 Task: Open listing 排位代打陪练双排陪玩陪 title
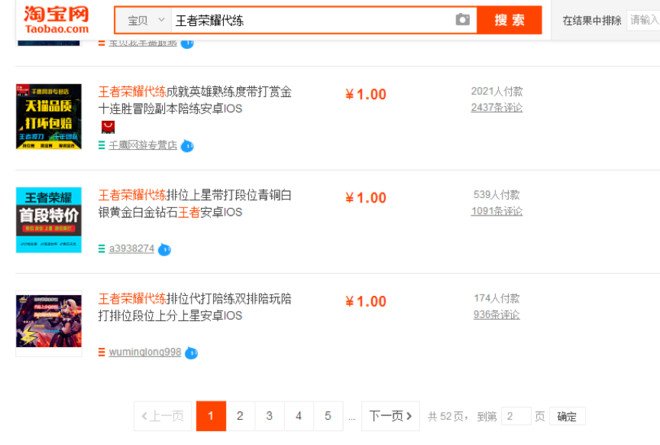tap(195, 307)
